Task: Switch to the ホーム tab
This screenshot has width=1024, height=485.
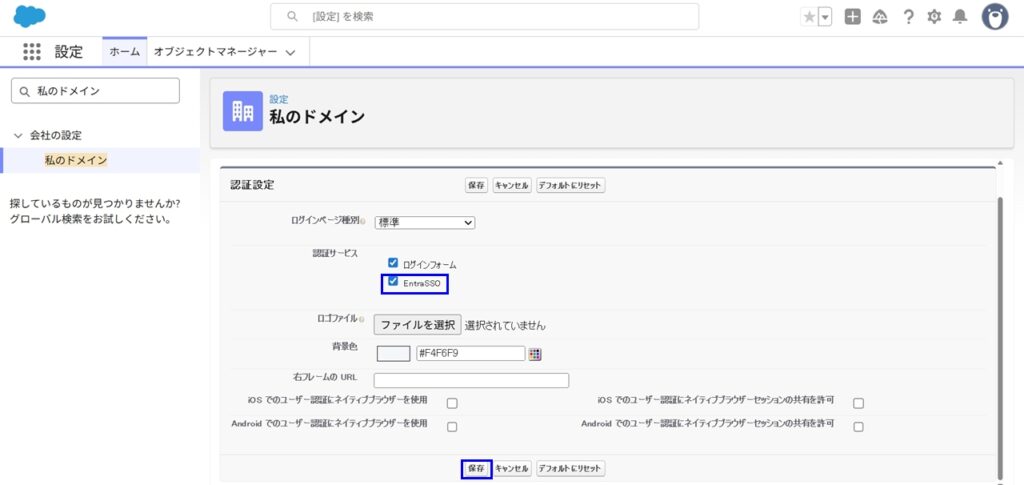Action: coord(124,51)
